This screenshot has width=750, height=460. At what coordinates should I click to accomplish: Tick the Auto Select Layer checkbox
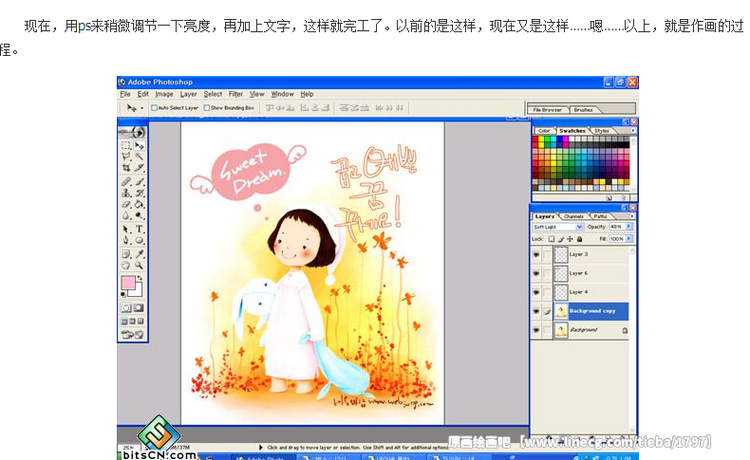tap(154, 108)
